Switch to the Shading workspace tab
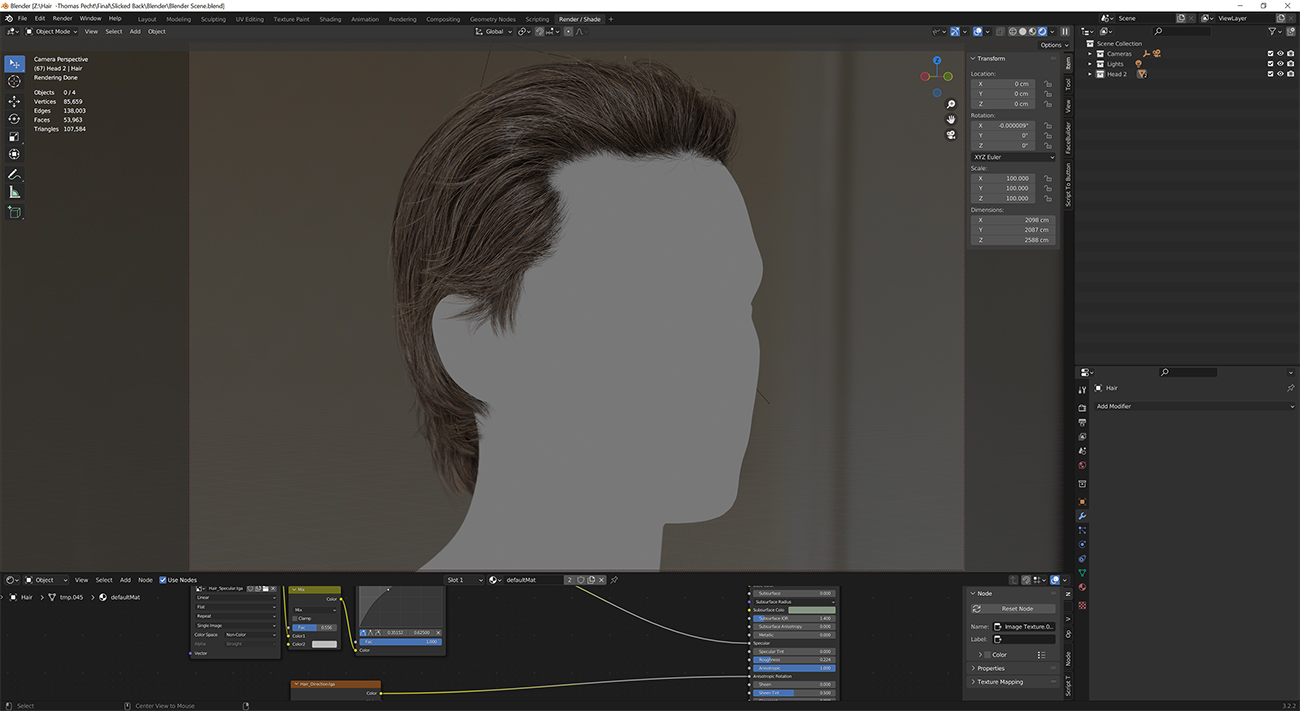This screenshot has height=711, width=1300. pos(330,19)
